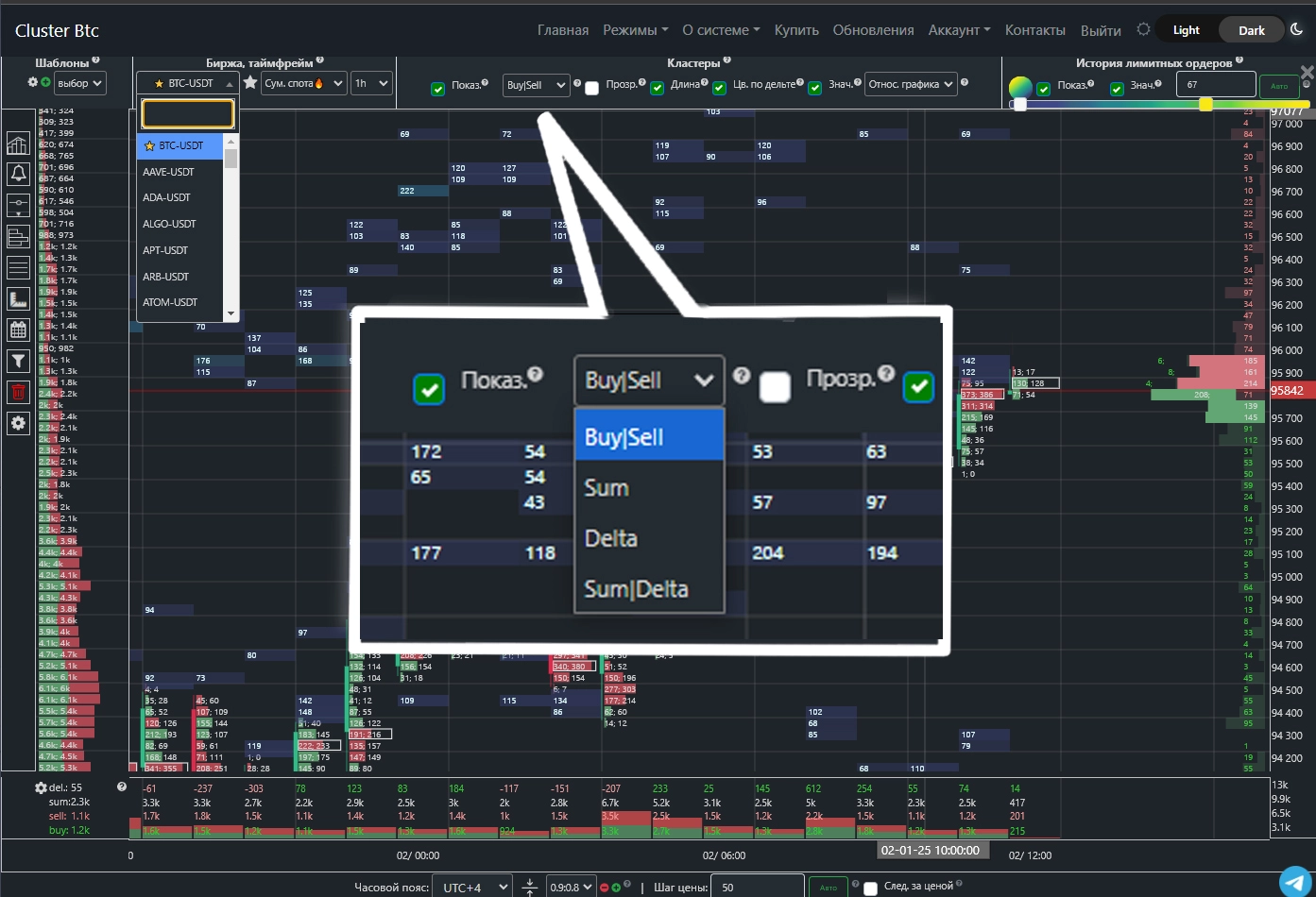The width and height of the screenshot is (1316, 897).
Task: Select the ruler measurement tool
Action: [x=18, y=298]
